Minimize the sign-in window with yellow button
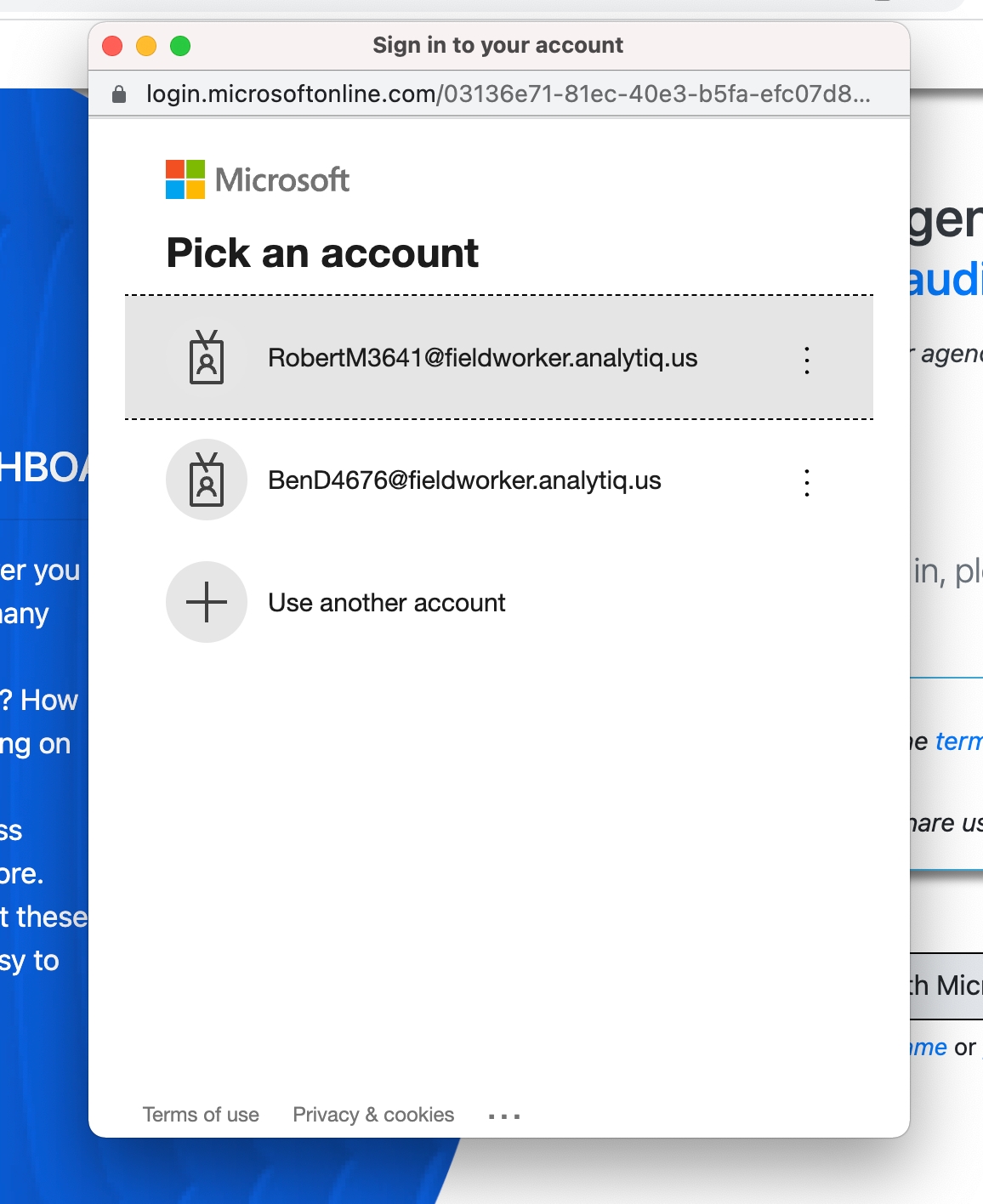 tap(146, 46)
